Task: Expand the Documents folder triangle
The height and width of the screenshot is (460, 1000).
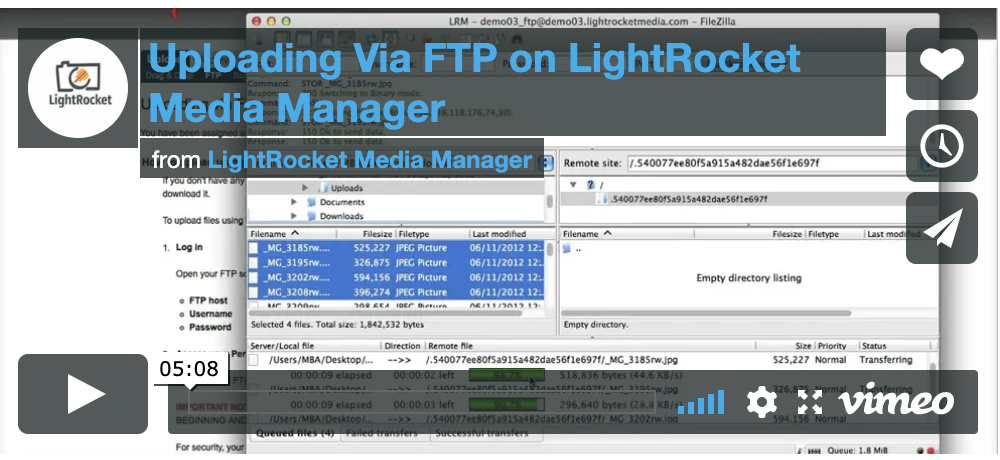Action: (x=294, y=202)
